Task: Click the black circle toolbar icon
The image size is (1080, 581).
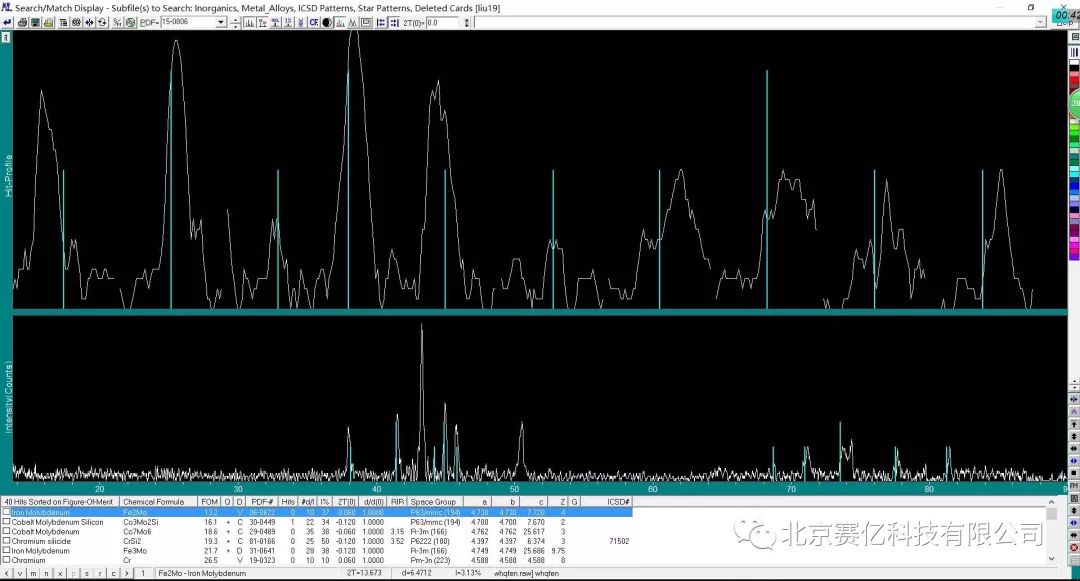Action: (327, 22)
